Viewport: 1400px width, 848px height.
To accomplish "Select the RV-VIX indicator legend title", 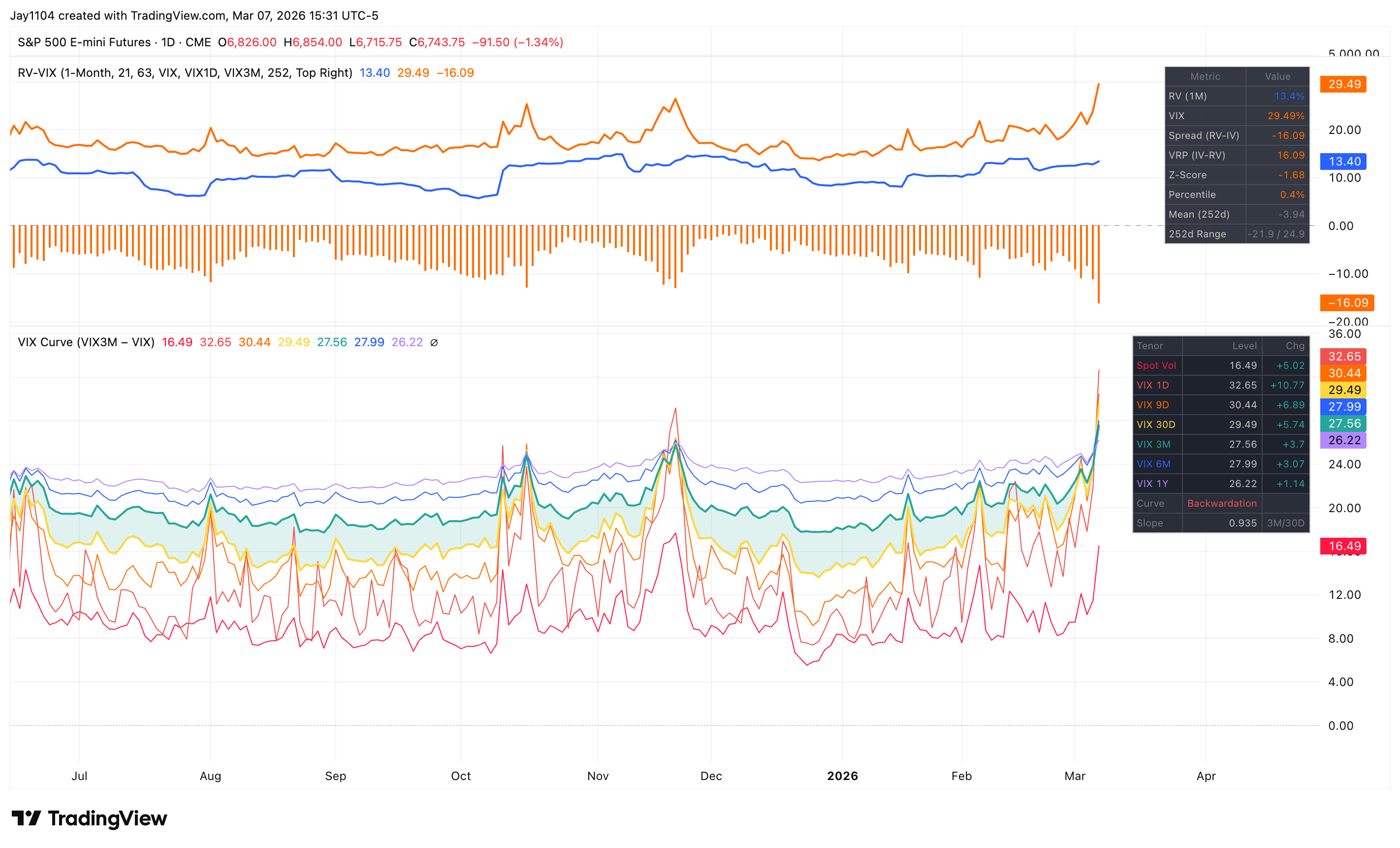I will 185,73.
